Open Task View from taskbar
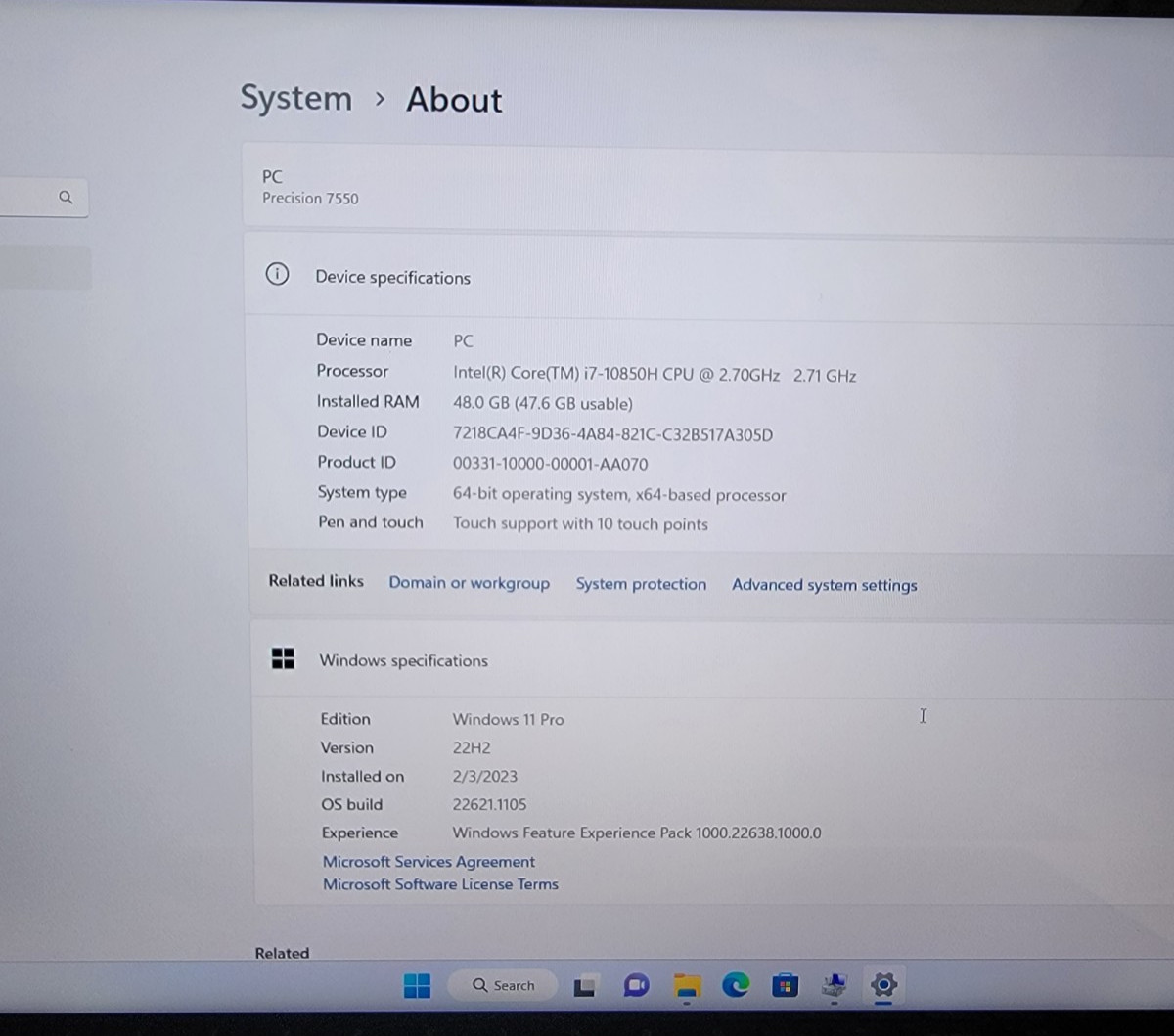Screen dimensions: 1174x1036 [585, 986]
